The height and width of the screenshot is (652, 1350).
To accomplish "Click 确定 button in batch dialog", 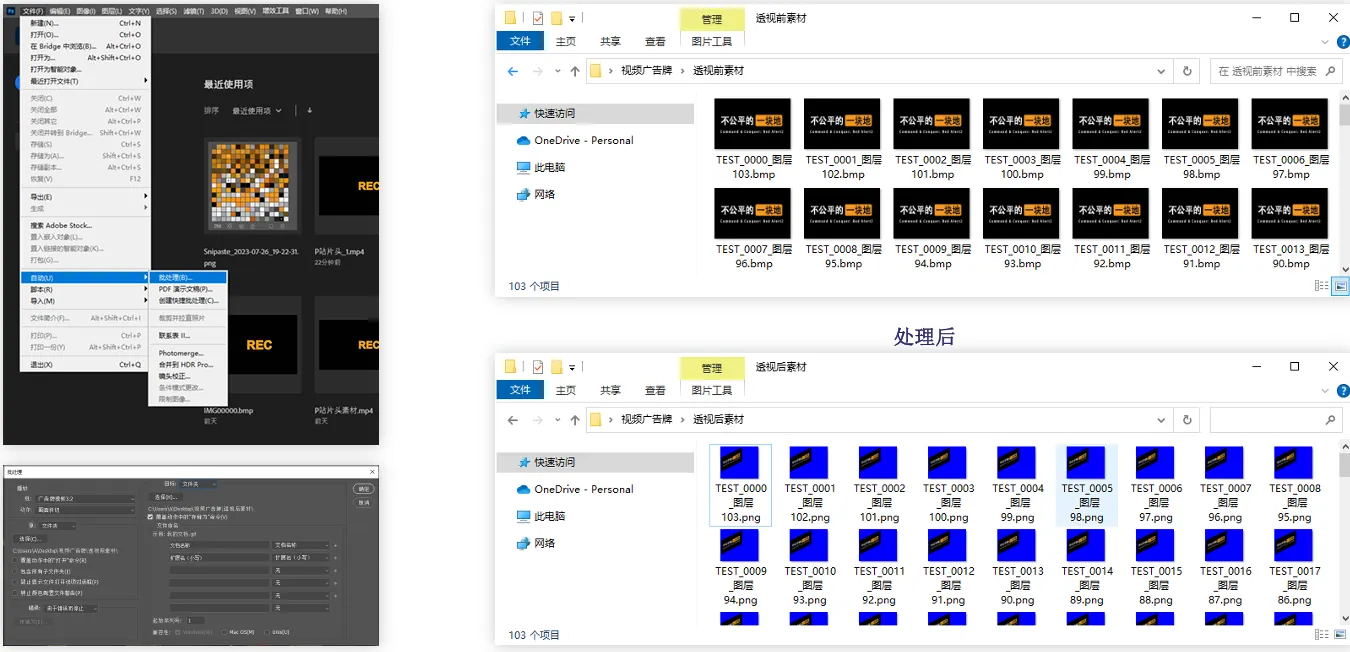I will point(364,489).
